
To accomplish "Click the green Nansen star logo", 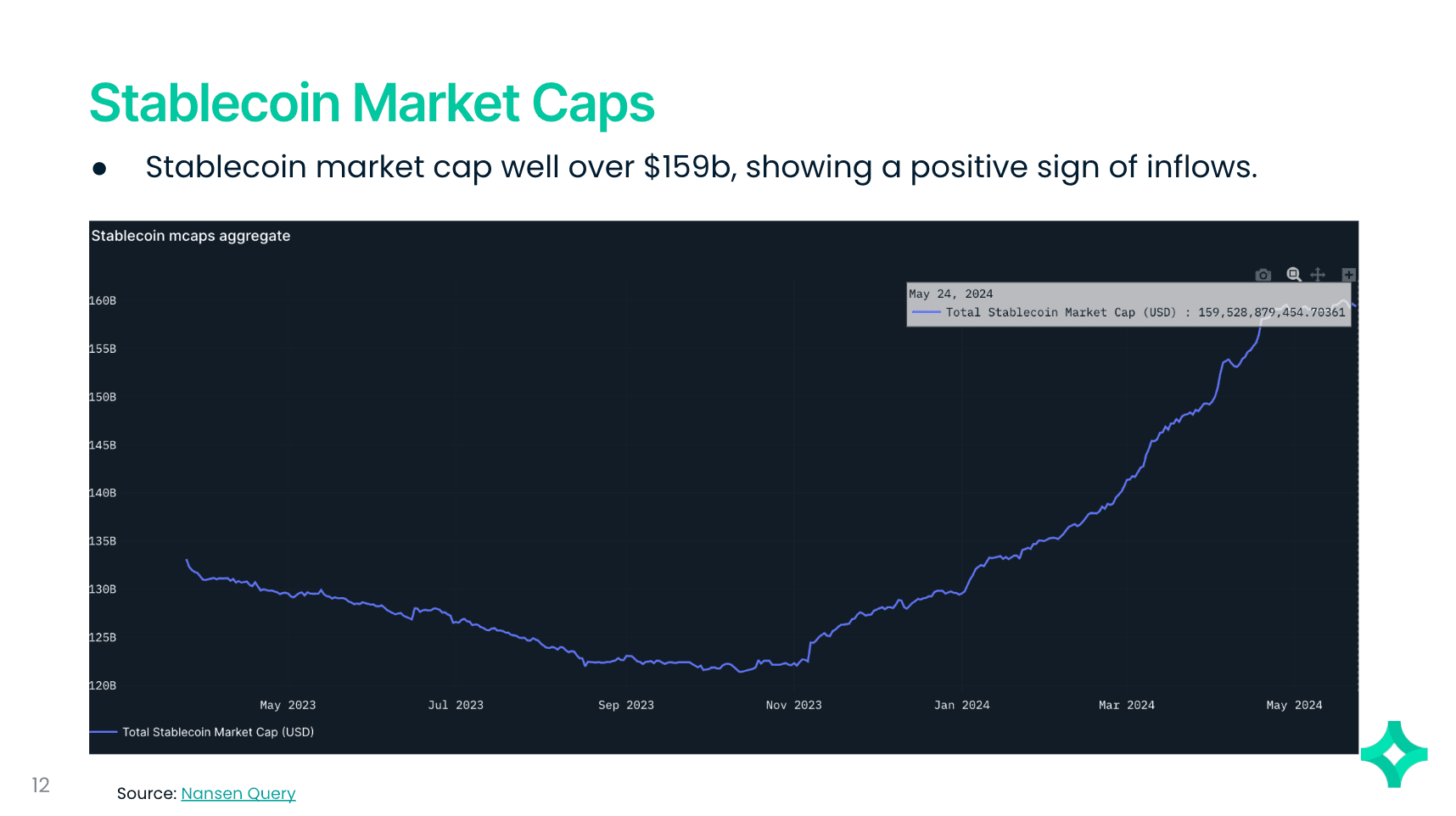I will (1393, 754).
